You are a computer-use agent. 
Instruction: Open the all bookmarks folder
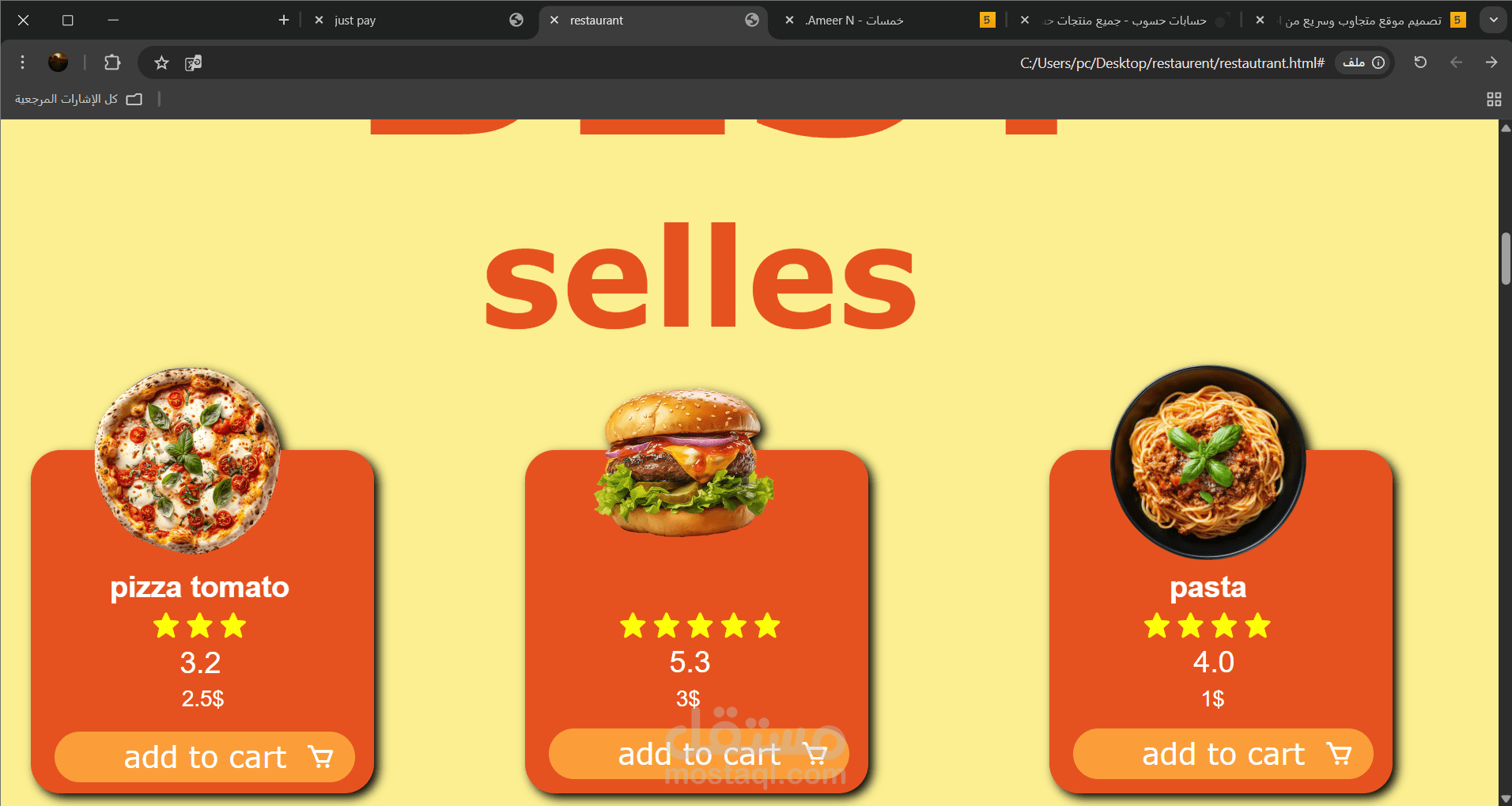pyautogui.click(x=78, y=99)
